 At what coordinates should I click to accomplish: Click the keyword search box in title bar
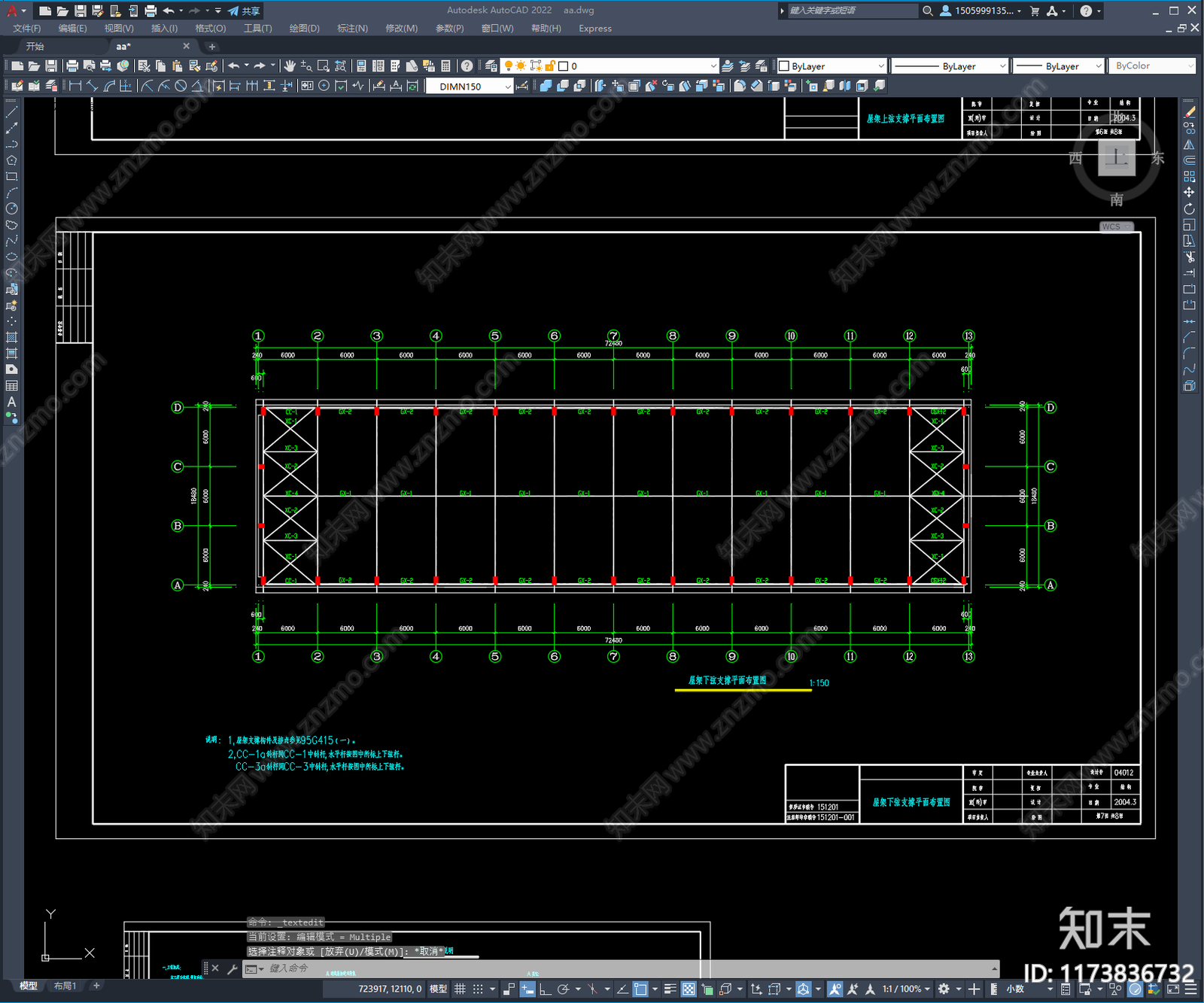point(853,11)
